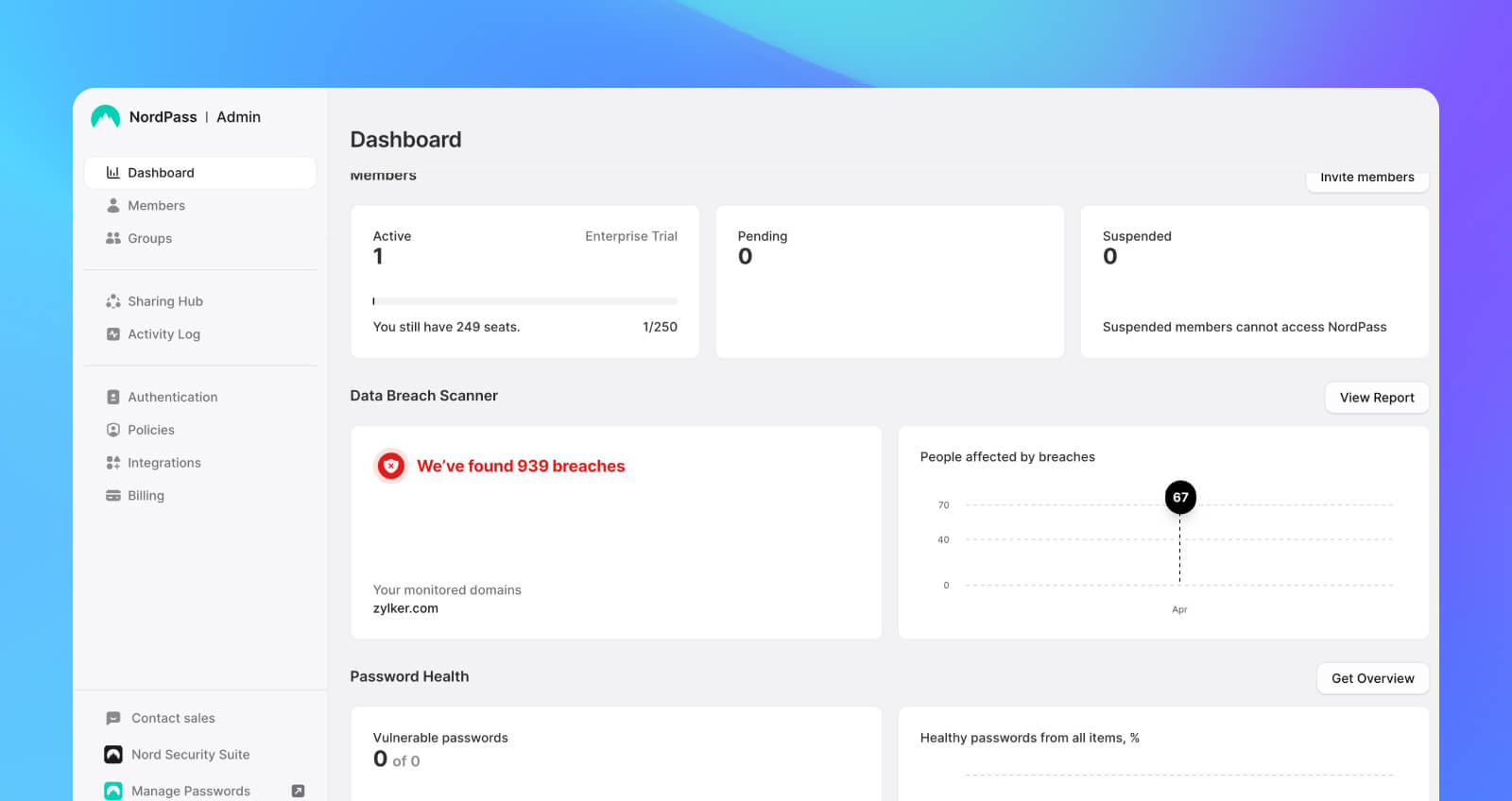The image size is (1512, 801).
Task: Click 'People affected by breaches' heading
Action: click(x=1007, y=457)
